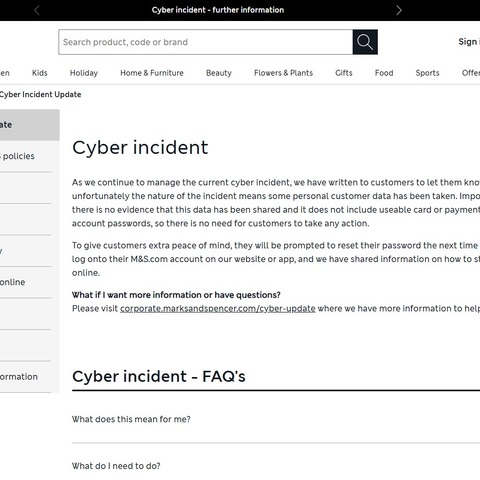The width and height of the screenshot is (480, 480).
Task: Select sidebar item ending in 'ormation'
Action: click(x=26, y=377)
